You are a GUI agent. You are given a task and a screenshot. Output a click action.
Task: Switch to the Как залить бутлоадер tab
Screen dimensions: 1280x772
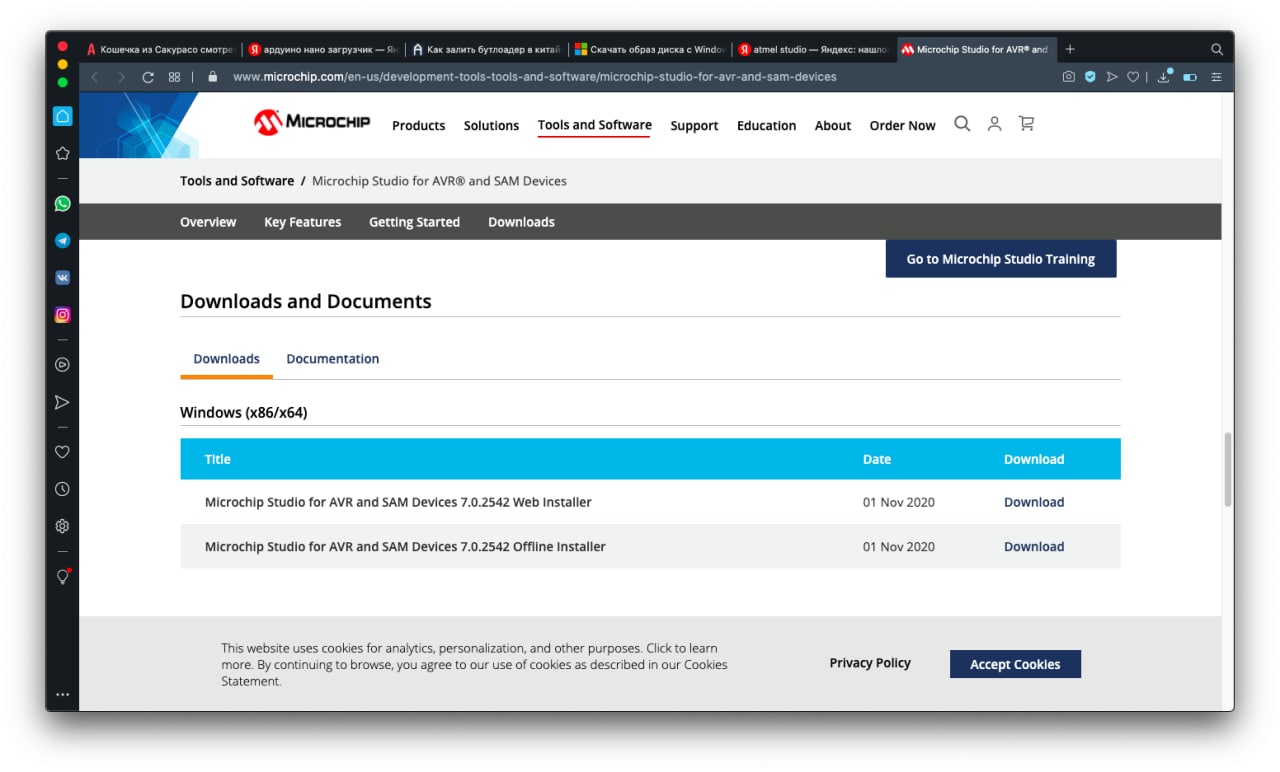point(487,49)
